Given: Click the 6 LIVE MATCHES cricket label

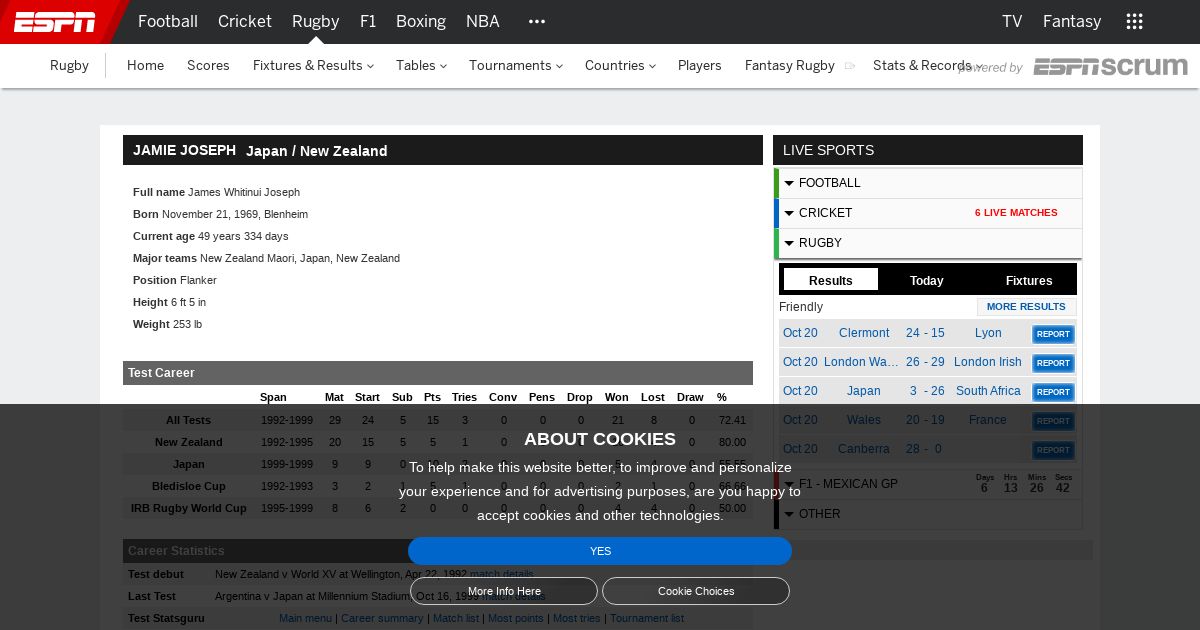Looking at the screenshot, I should pos(1016,213).
